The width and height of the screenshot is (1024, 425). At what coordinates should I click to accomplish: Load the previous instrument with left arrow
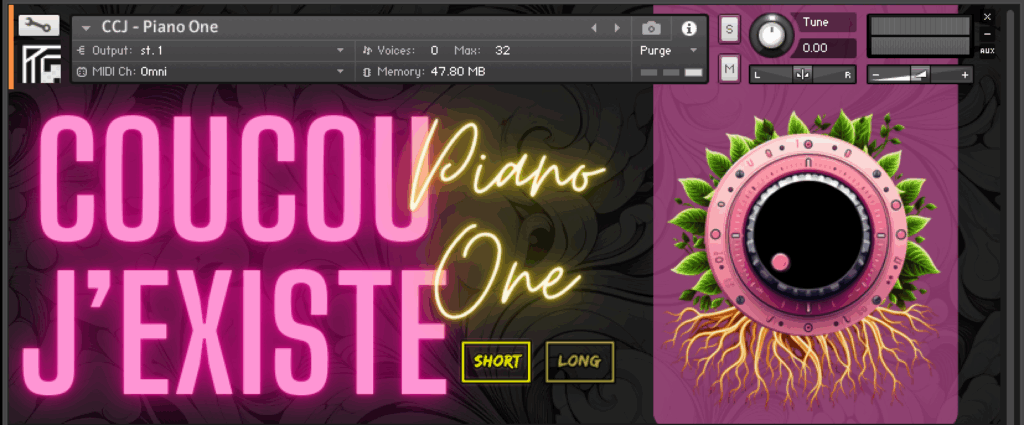(594, 28)
